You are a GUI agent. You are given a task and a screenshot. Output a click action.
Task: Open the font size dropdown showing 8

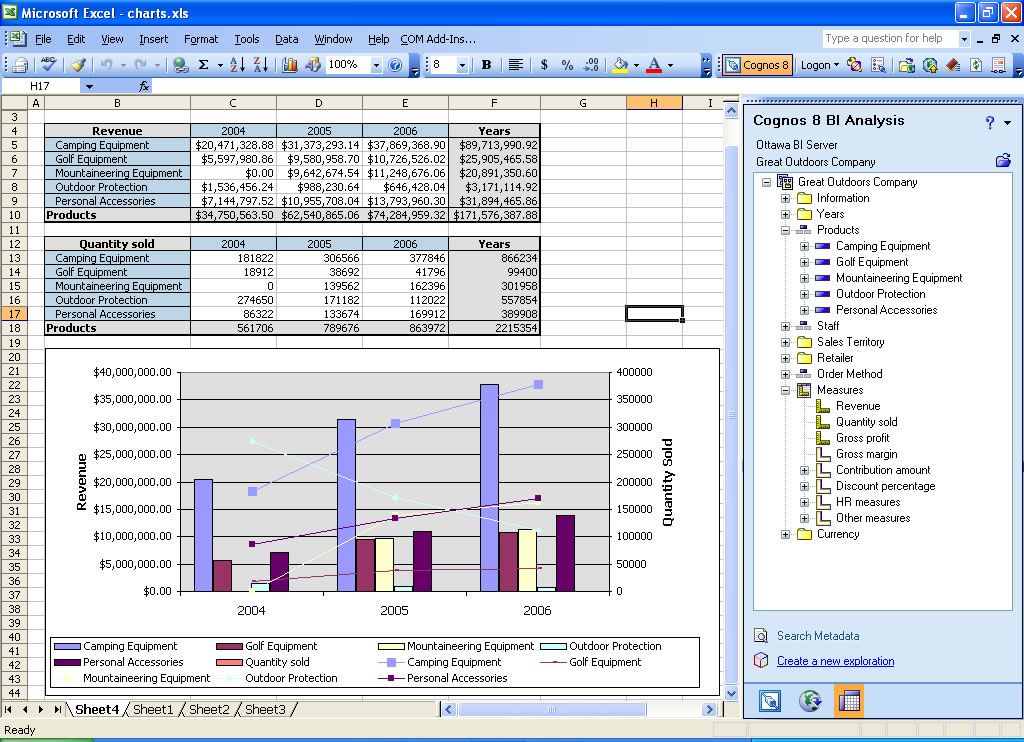point(462,65)
